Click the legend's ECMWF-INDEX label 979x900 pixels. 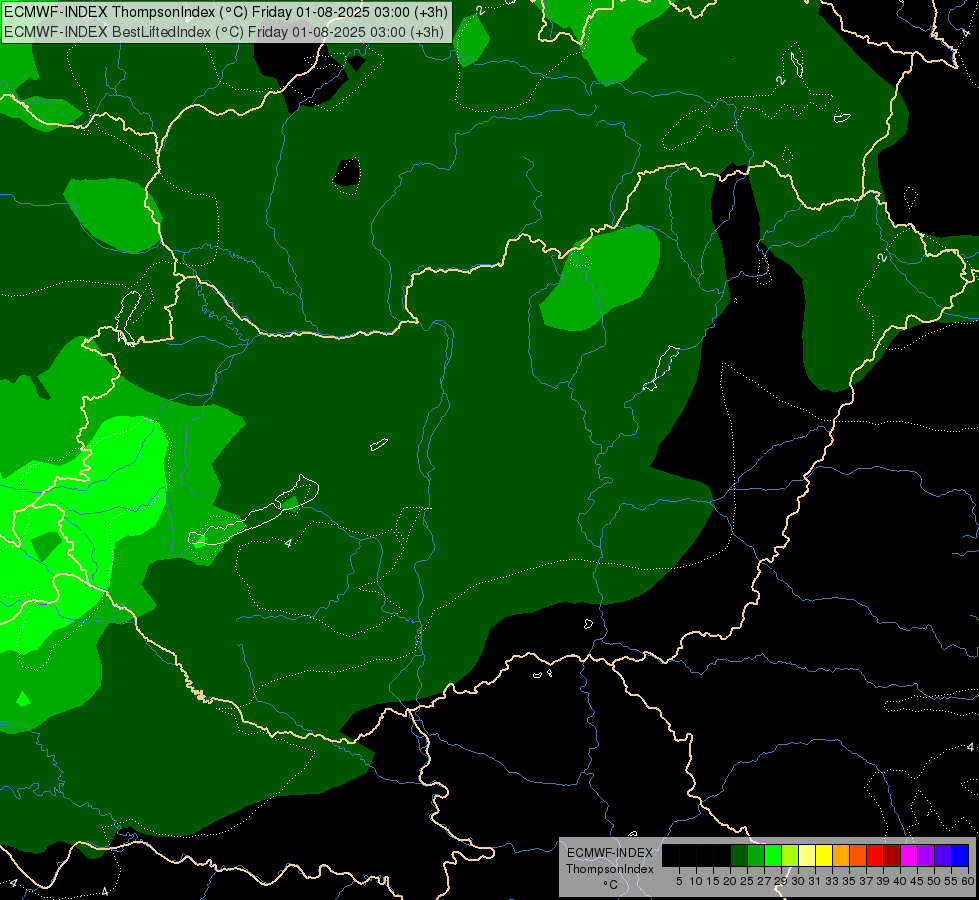610,853
